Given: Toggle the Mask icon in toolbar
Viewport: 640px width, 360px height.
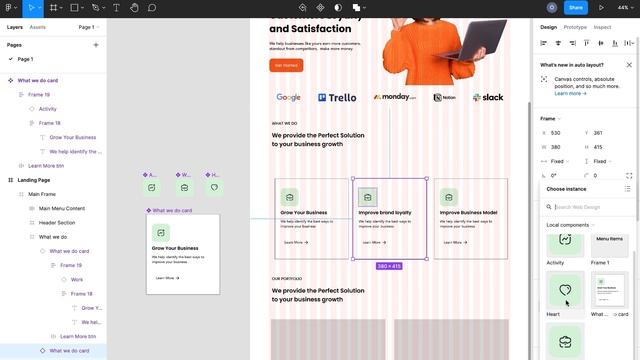Looking at the screenshot, I should point(338,8).
